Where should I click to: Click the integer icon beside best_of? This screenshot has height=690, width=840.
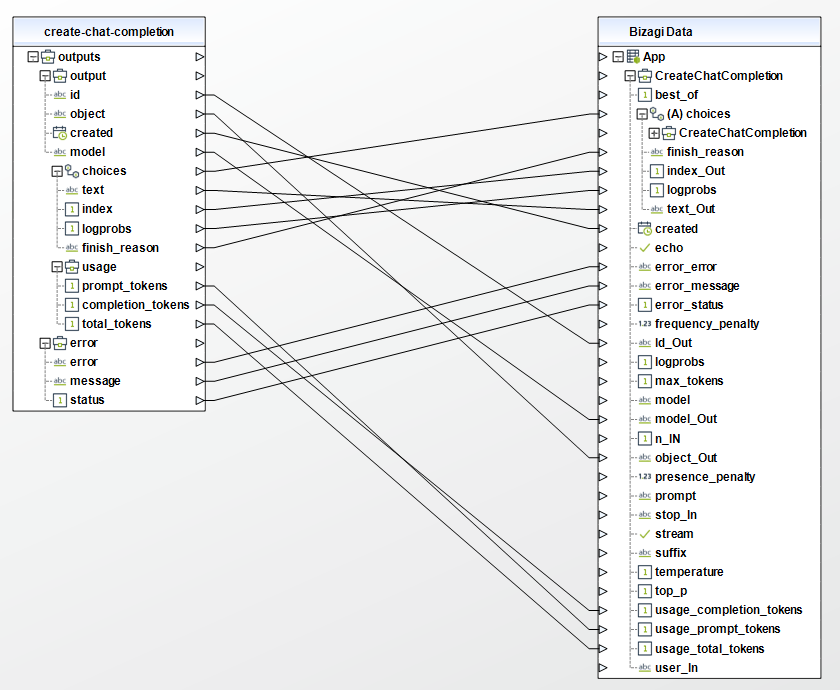click(644, 95)
